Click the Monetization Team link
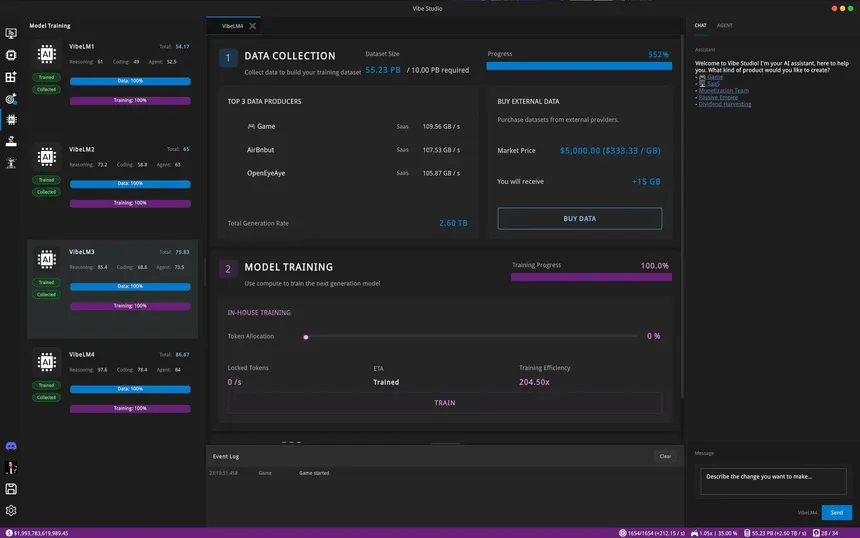Image resolution: width=860 pixels, height=538 pixels. tap(723, 90)
